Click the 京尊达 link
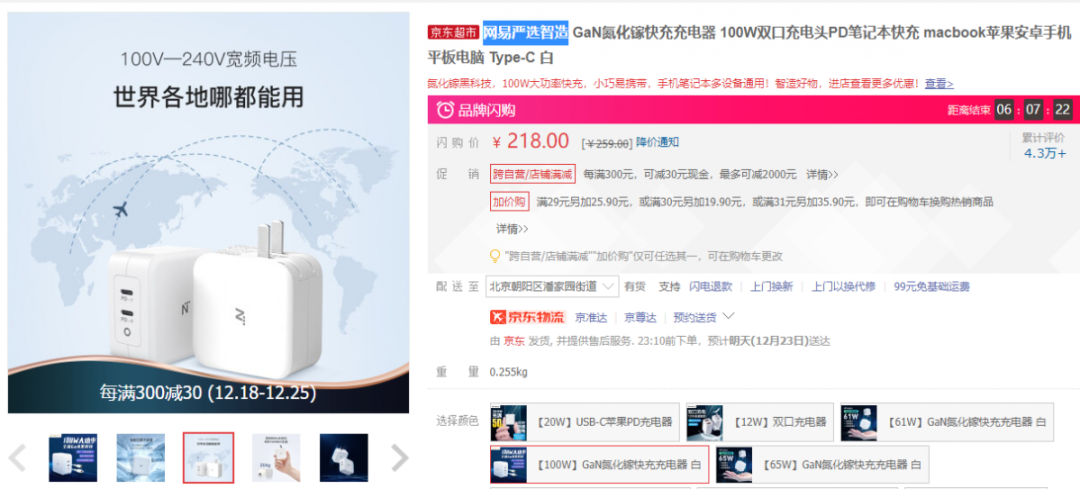The height and width of the screenshot is (489, 1080). coord(641,318)
